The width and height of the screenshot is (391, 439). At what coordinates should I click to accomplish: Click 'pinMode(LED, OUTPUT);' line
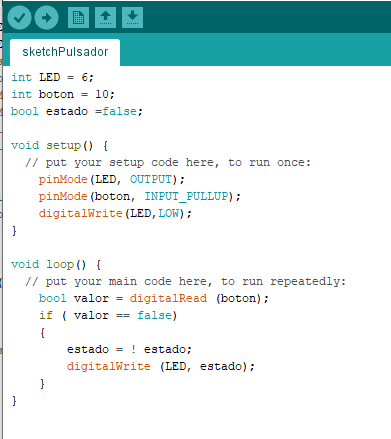(x=111, y=180)
